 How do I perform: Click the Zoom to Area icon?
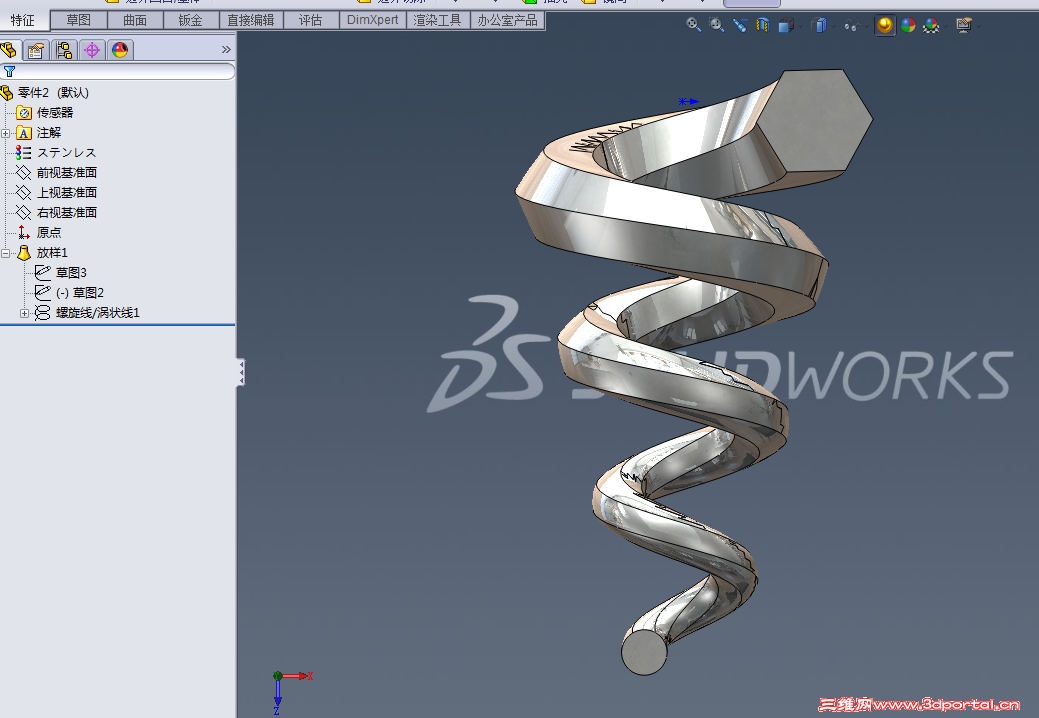coord(716,25)
